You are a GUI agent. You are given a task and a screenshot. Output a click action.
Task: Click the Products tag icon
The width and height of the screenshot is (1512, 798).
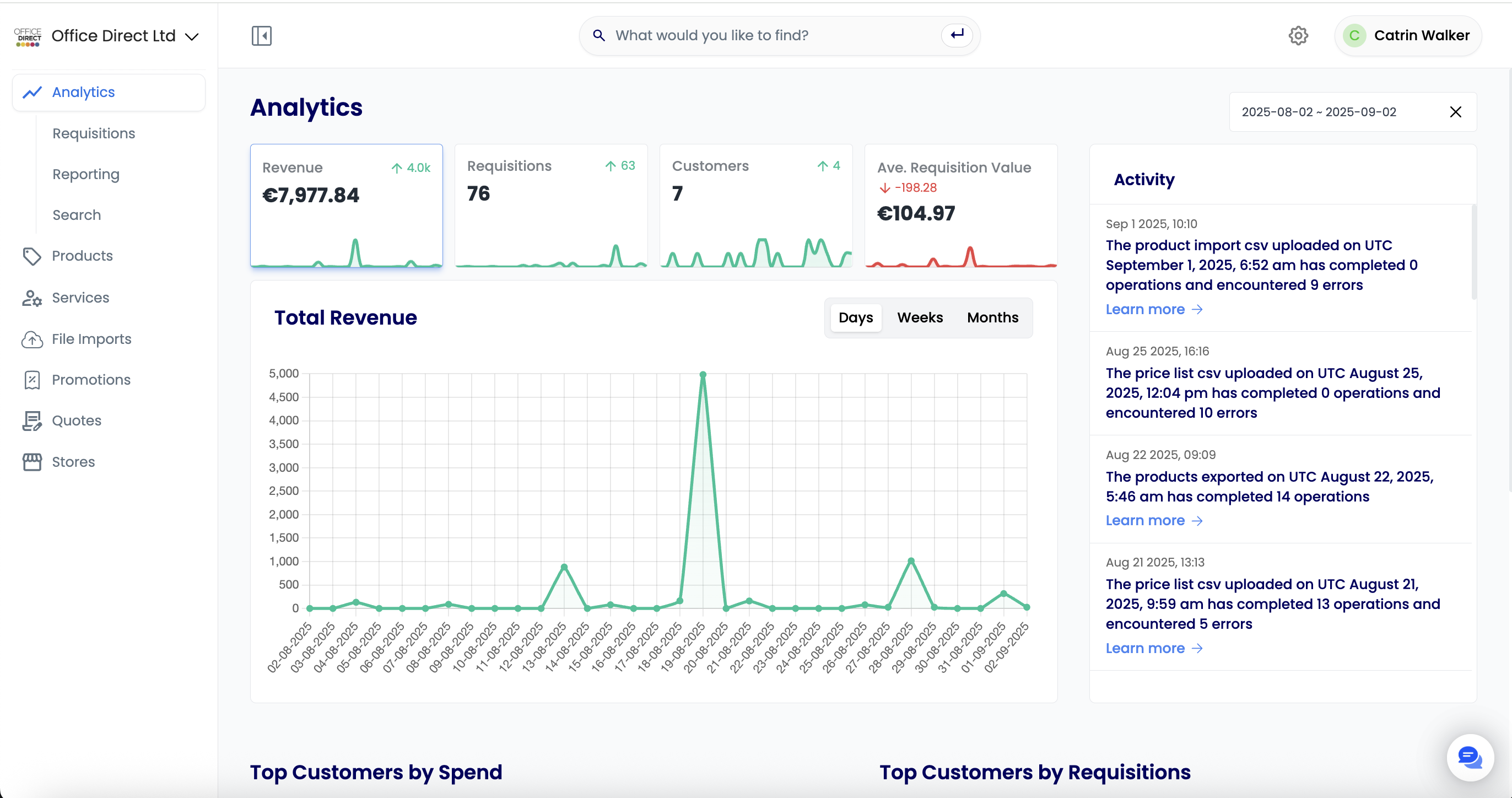(x=32, y=256)
